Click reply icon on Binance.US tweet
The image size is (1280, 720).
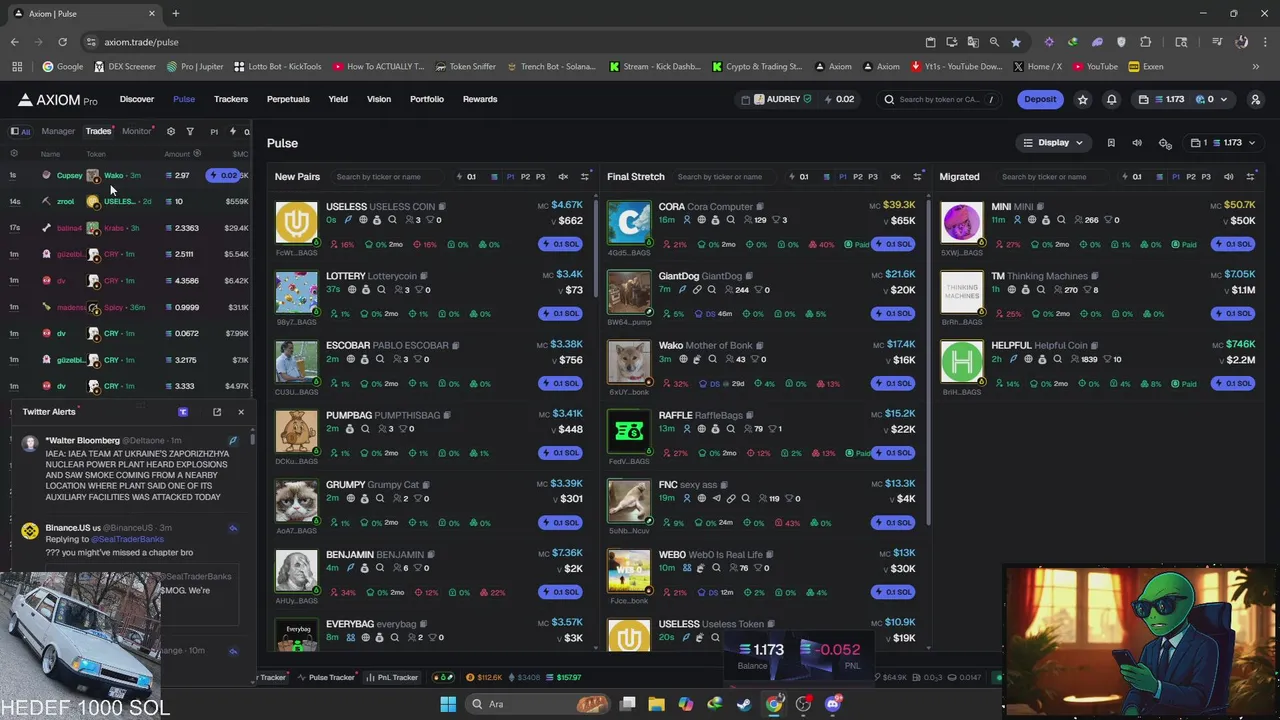point(233,528)
